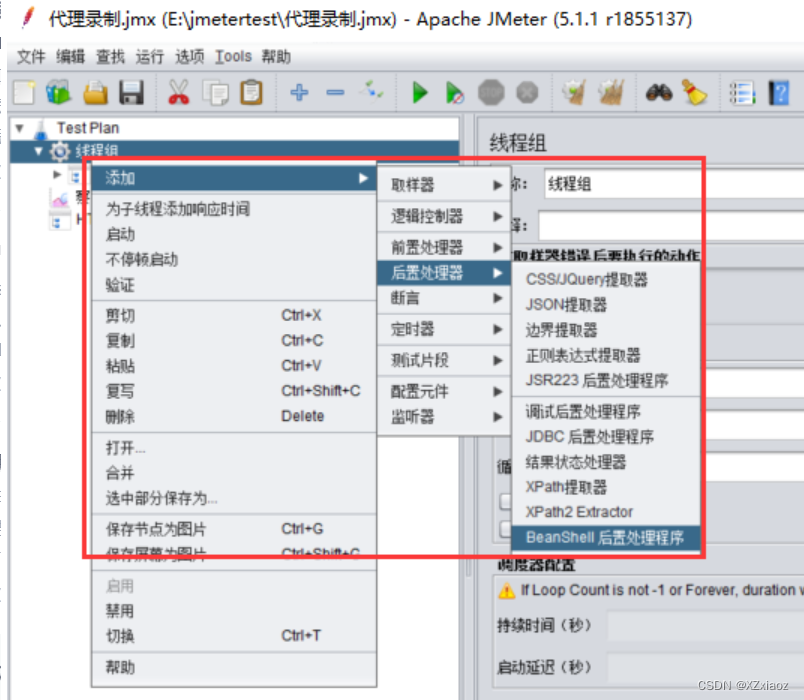This screenshot has height=700, width=804.
Task: Click the 持续时间（秒） input field
Action: 706,626
